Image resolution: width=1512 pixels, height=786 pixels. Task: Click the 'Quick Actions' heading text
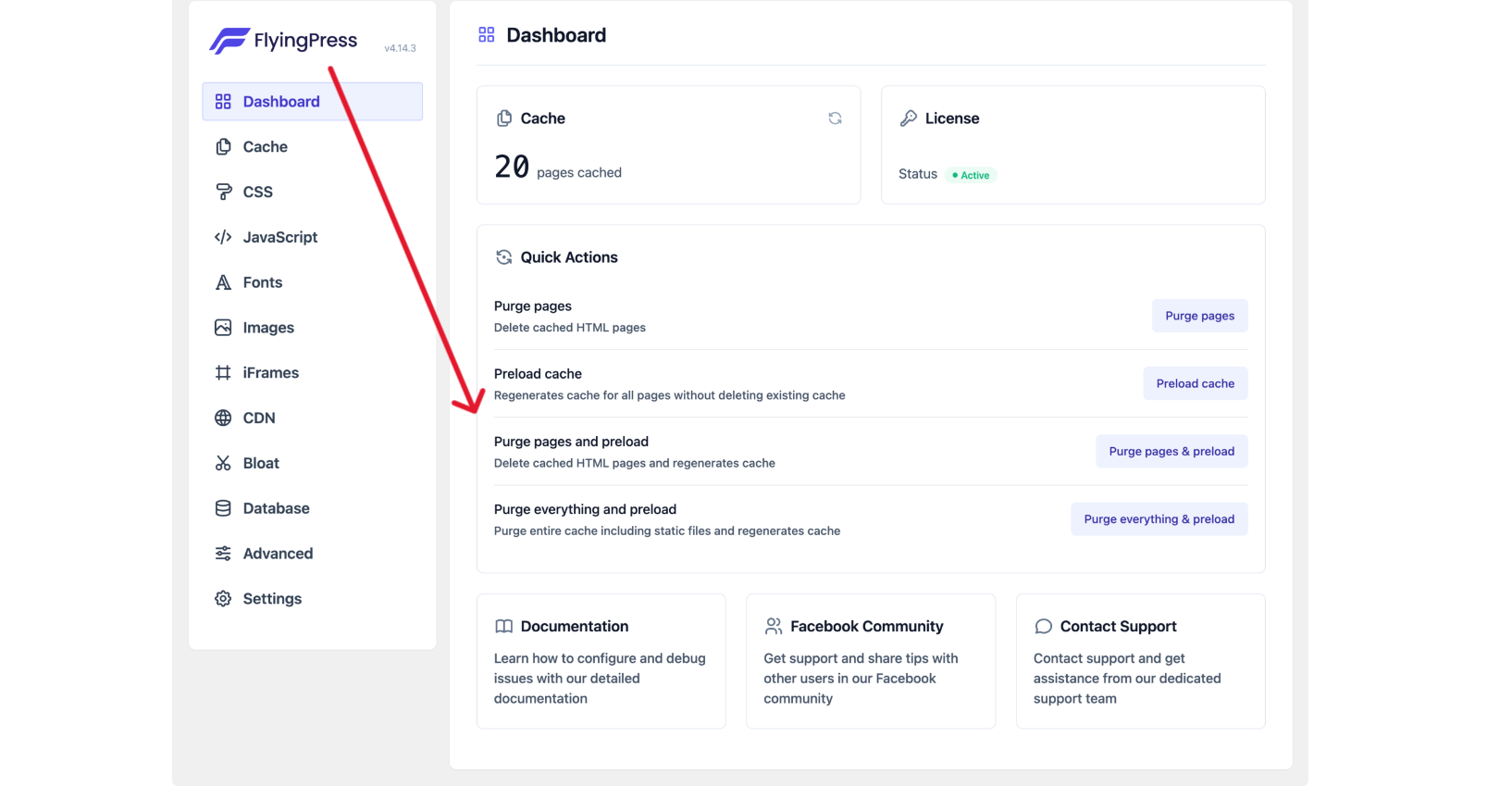[569, 257]
